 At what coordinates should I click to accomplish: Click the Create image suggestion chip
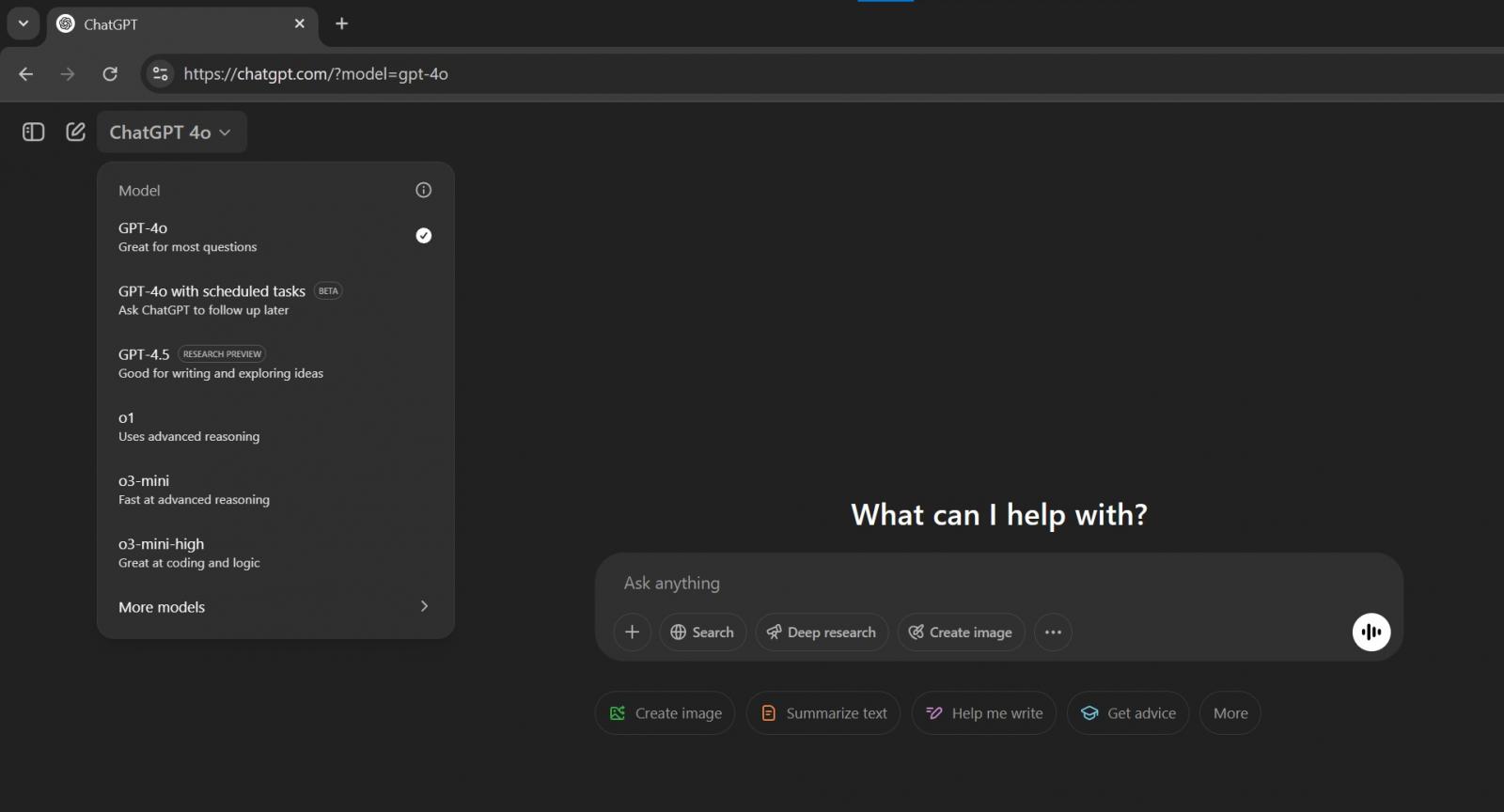click(x=665, y=712)
